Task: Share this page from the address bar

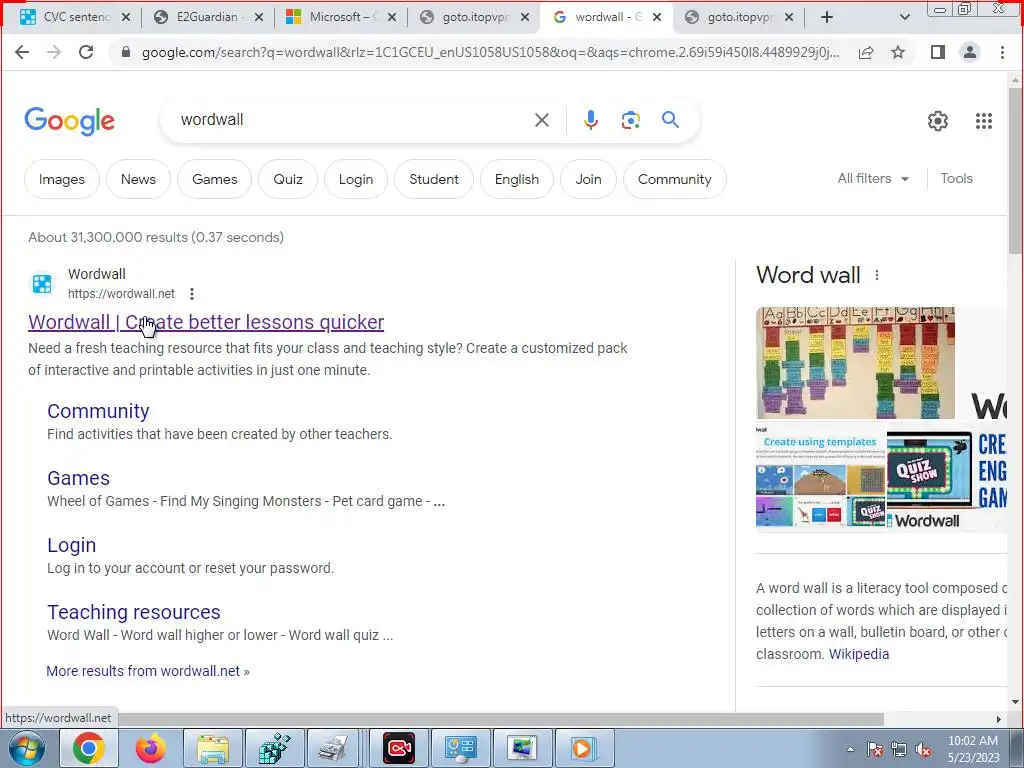Action: (866, 52)
